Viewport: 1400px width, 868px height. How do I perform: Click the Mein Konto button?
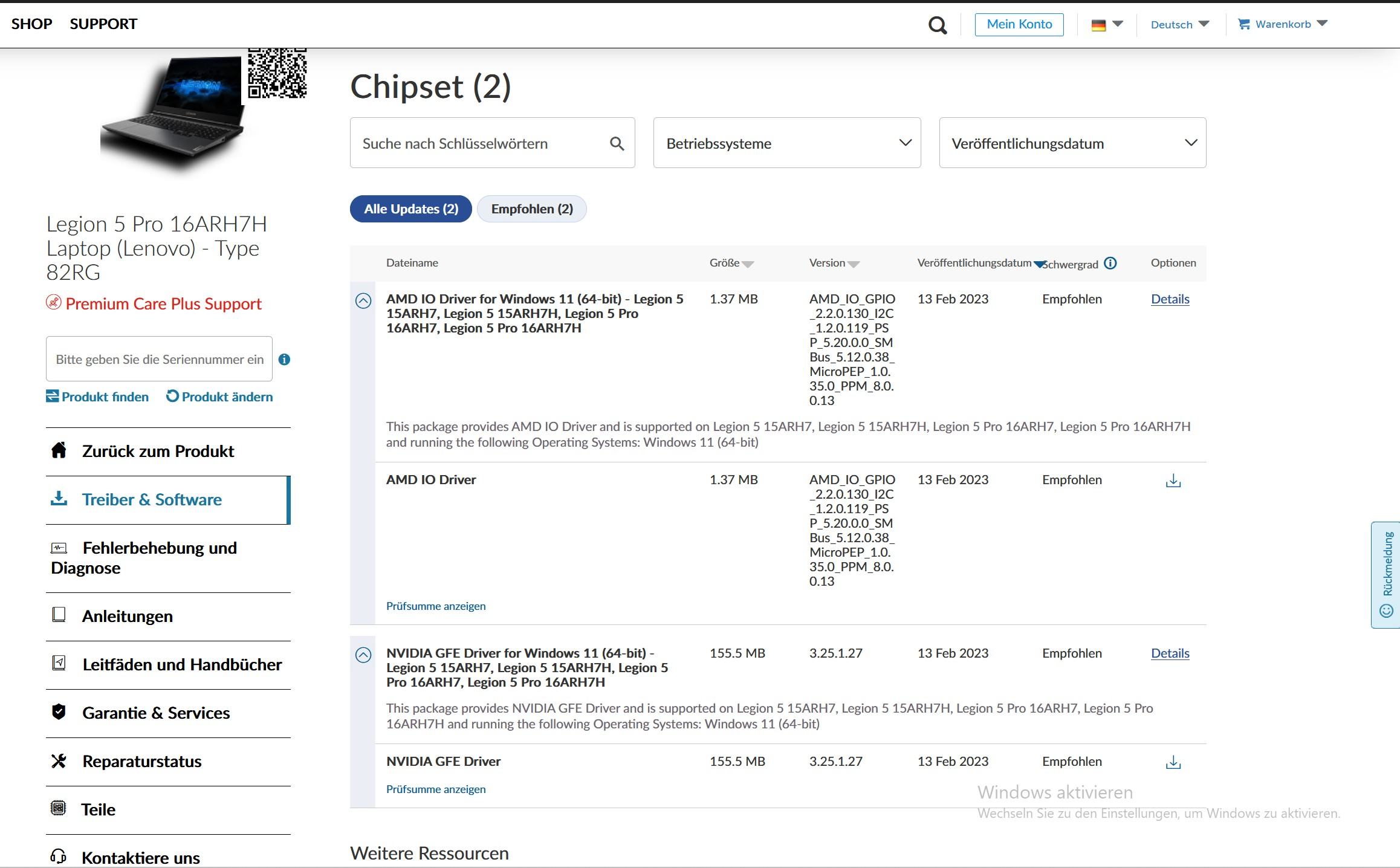click(1019, 24)
